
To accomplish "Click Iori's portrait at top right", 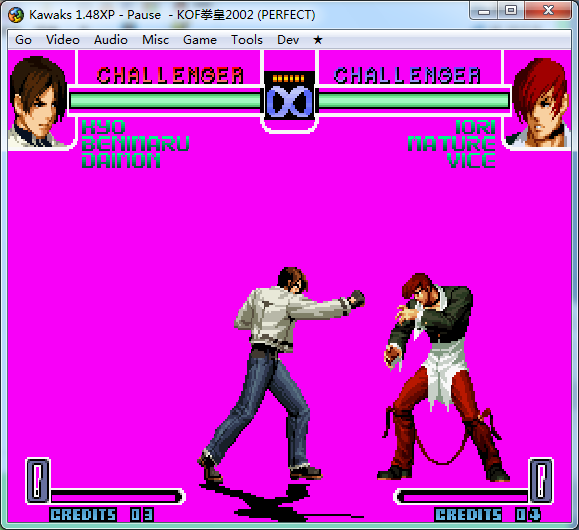I will click(x=539, y=103).
